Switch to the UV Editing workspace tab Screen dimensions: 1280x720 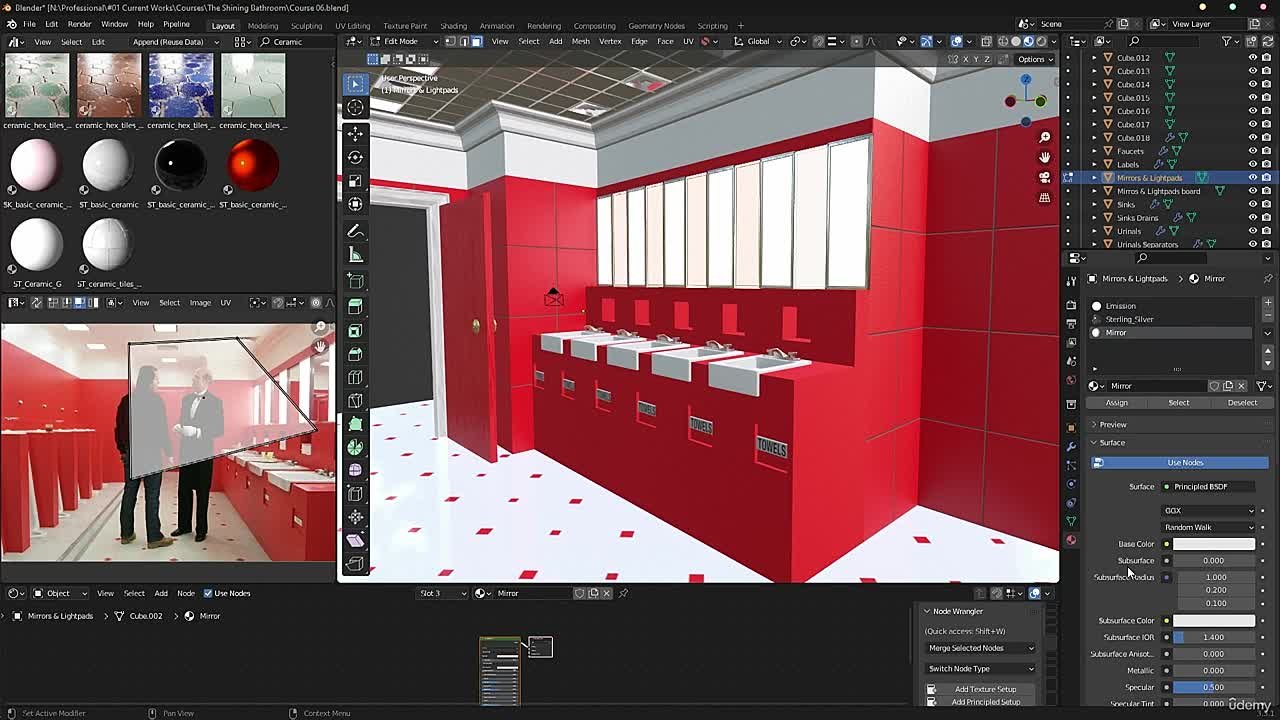(x=352, y=25)
